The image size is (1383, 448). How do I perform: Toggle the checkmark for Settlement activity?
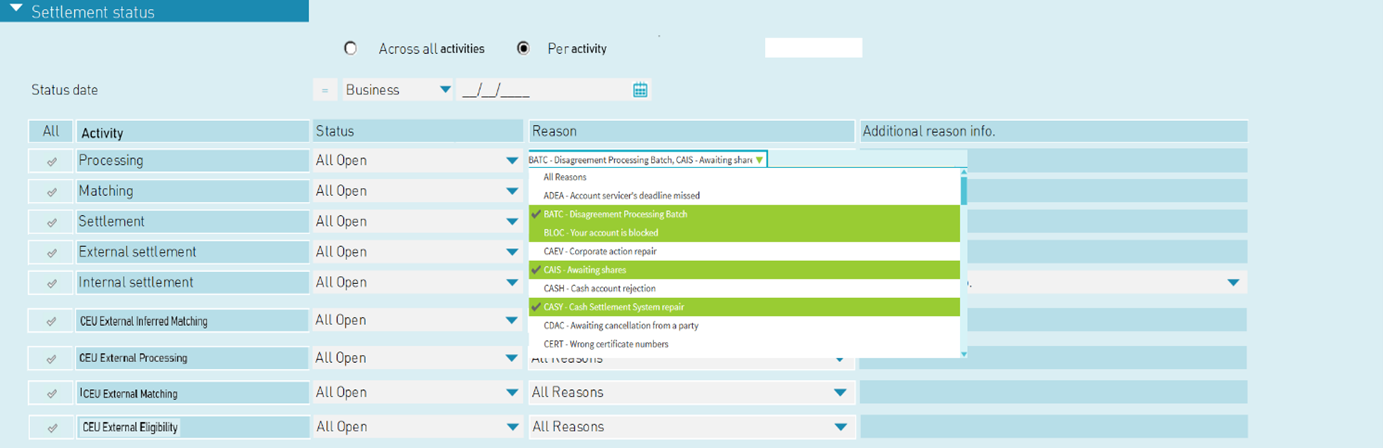(x=51, y=222)
